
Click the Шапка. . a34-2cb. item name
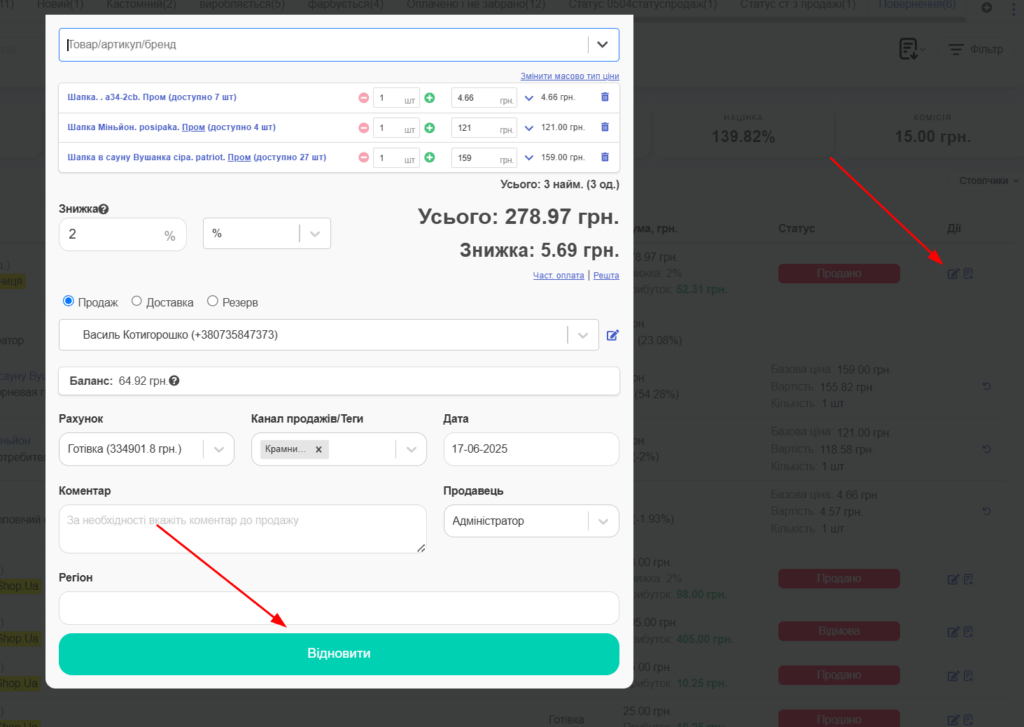pyautogui.click(x=152, y=97)
